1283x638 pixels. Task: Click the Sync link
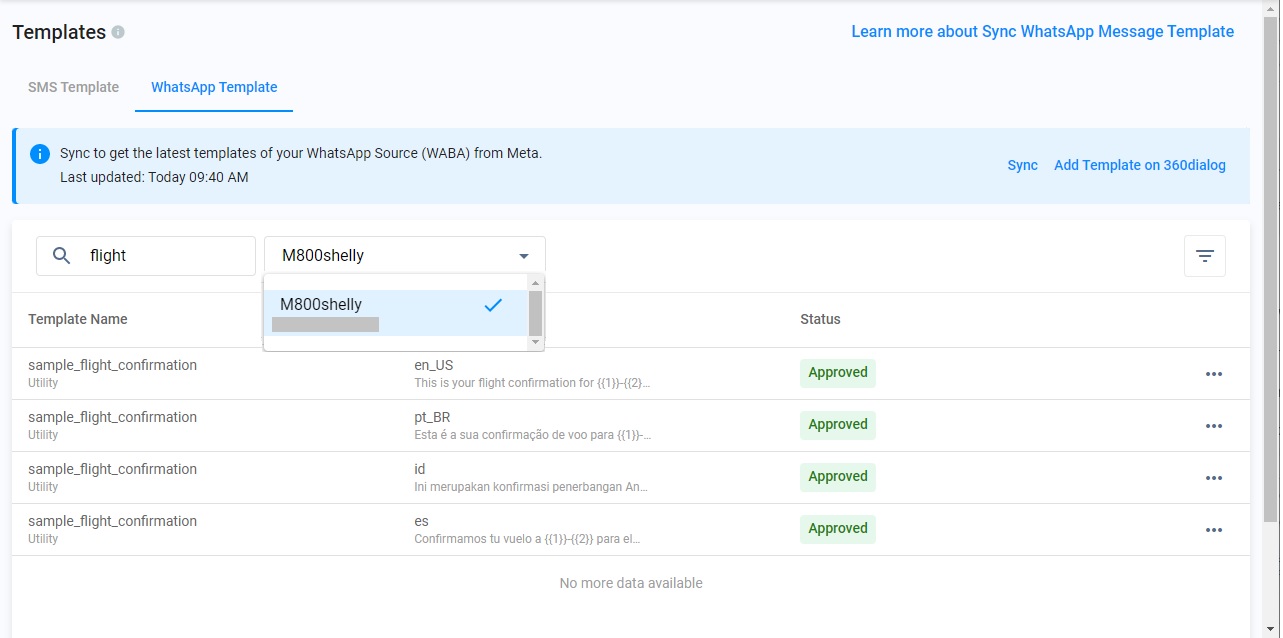pos(1022,165)
